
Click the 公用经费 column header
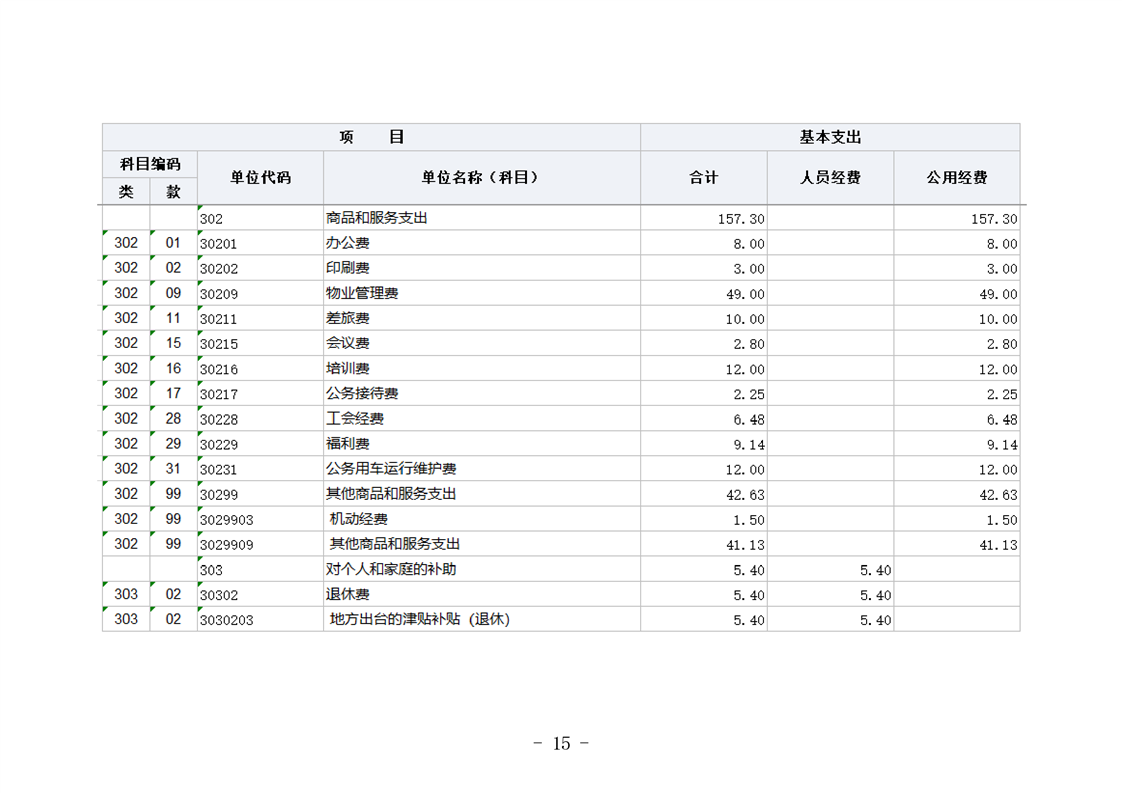957,177
